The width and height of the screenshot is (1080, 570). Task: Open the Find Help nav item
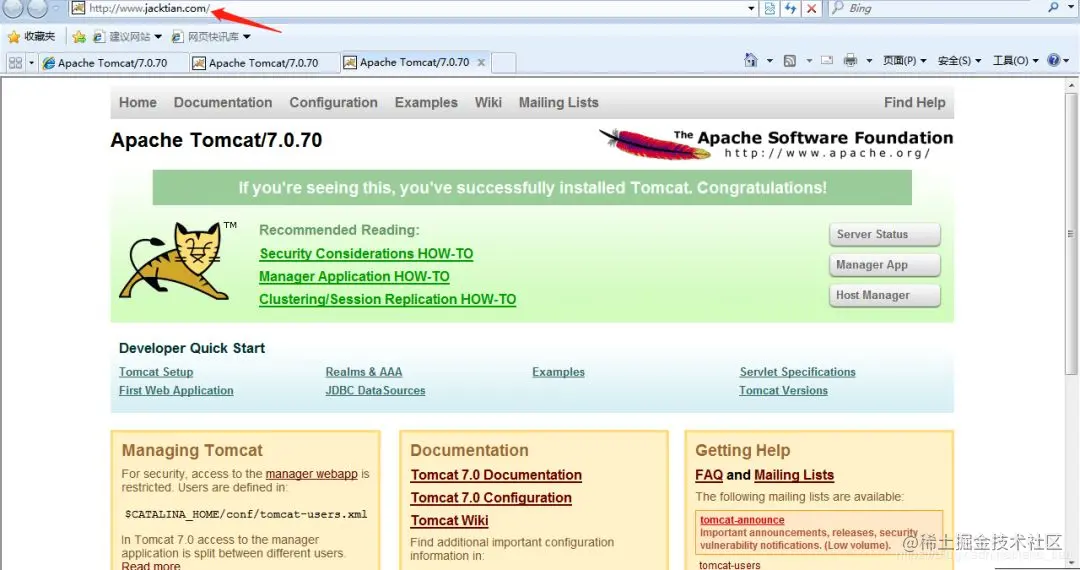[x=915, y=103]
